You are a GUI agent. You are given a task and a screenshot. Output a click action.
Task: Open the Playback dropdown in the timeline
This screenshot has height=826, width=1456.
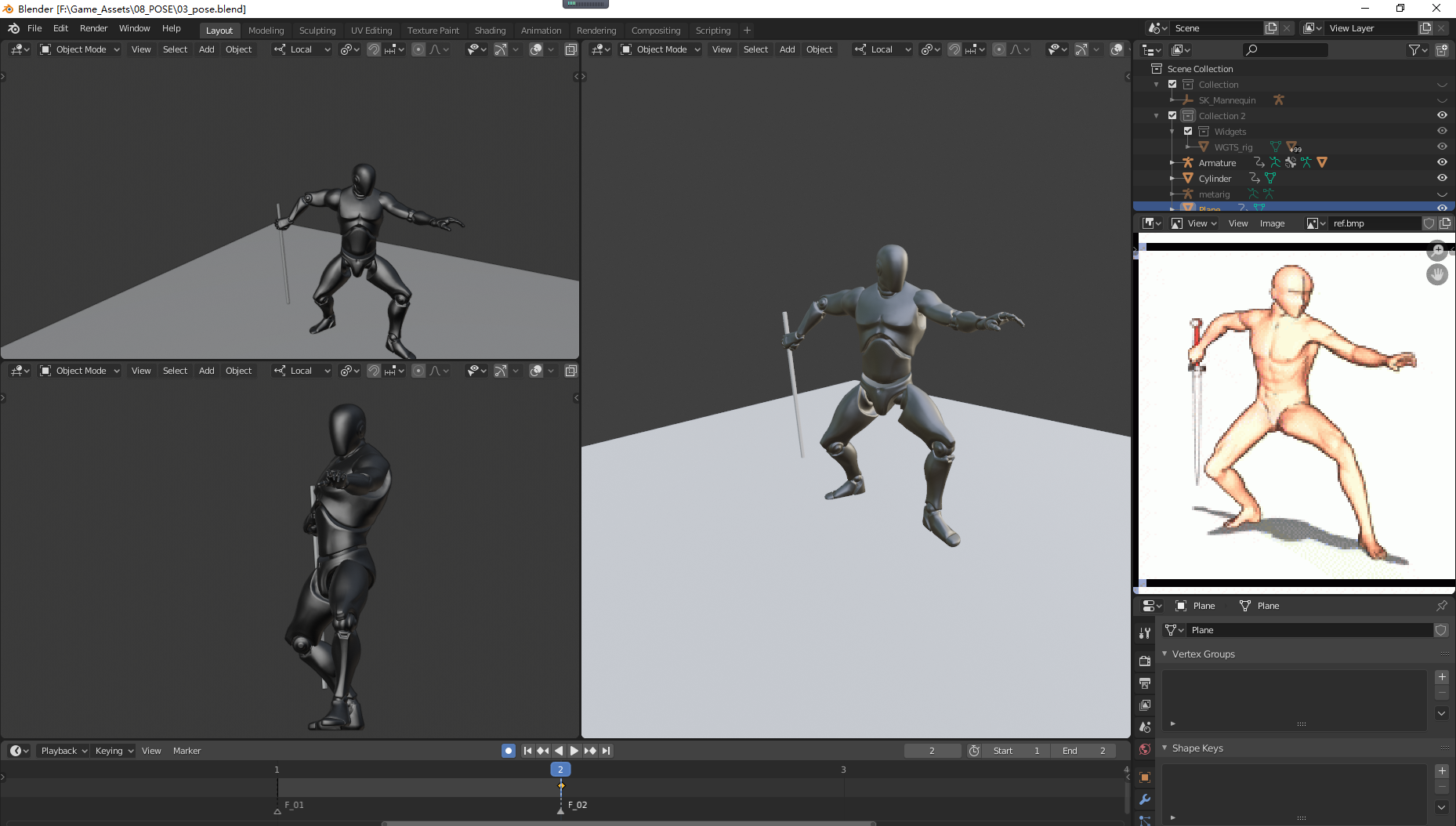[x=63, y=751]
